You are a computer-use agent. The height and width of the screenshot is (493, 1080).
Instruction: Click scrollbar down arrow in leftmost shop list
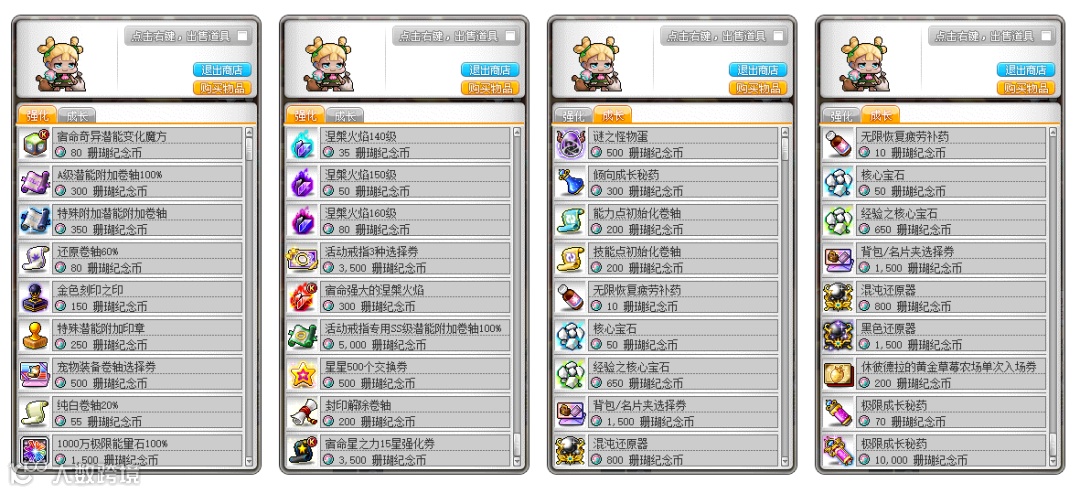point(249,461)
